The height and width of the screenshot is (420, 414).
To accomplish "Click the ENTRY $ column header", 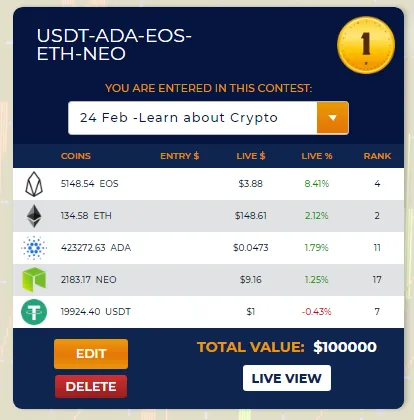I will (x=180, y=156).
